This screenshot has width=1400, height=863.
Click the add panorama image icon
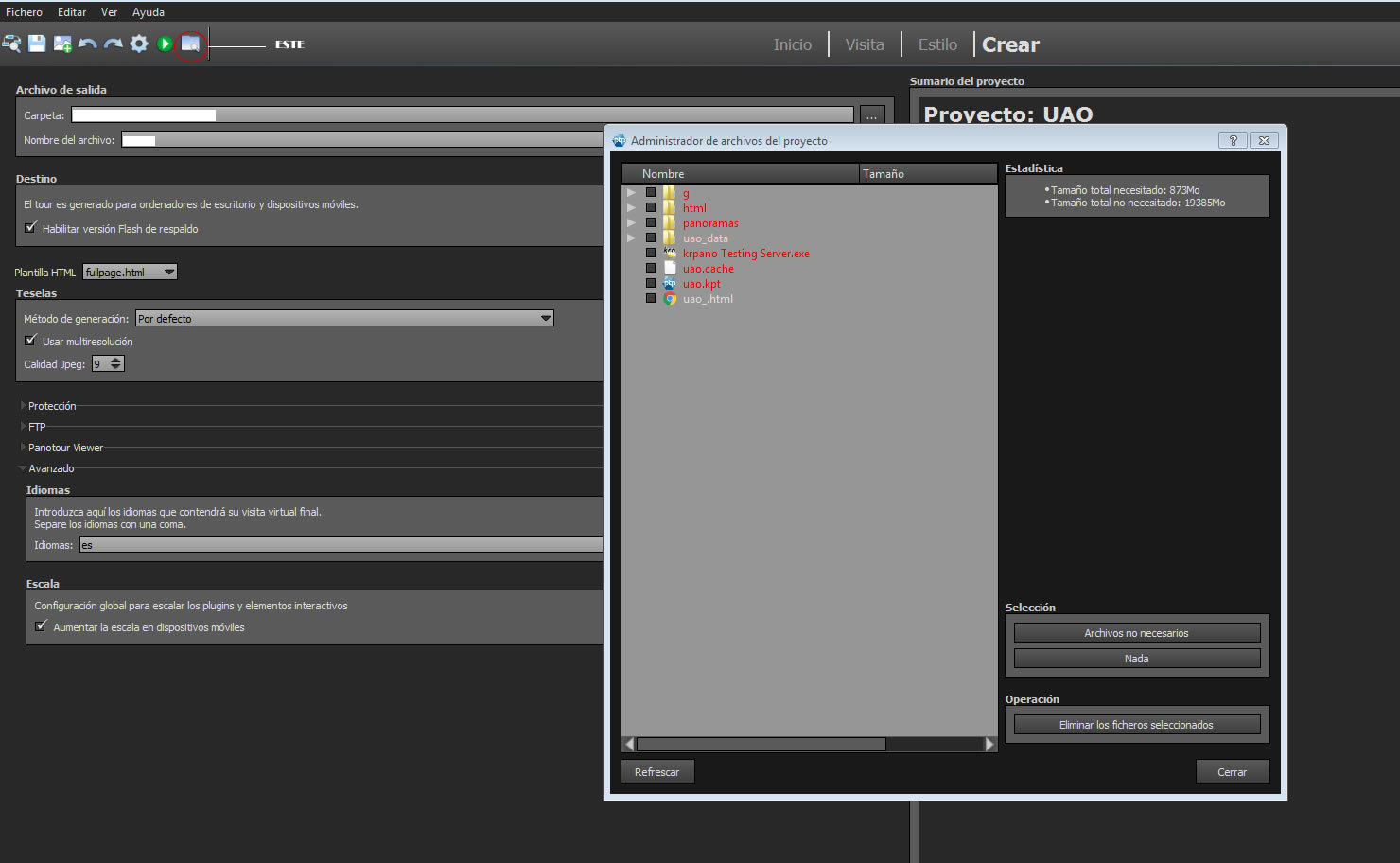click(62, 44)
